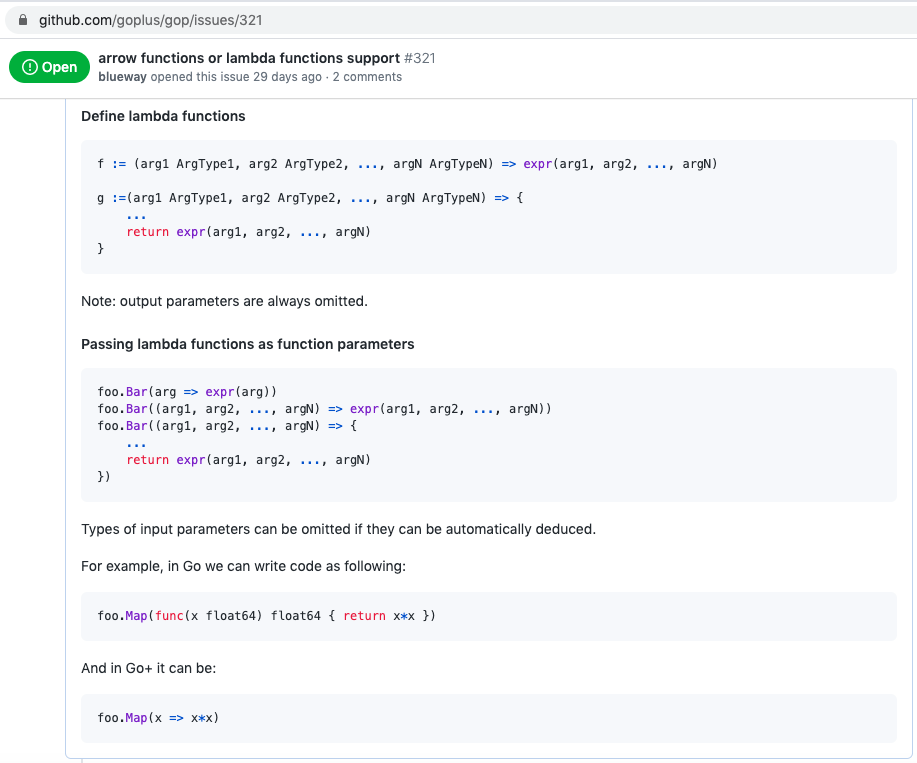Click 'Passing lambda functions as function parameters' heading

247,344
